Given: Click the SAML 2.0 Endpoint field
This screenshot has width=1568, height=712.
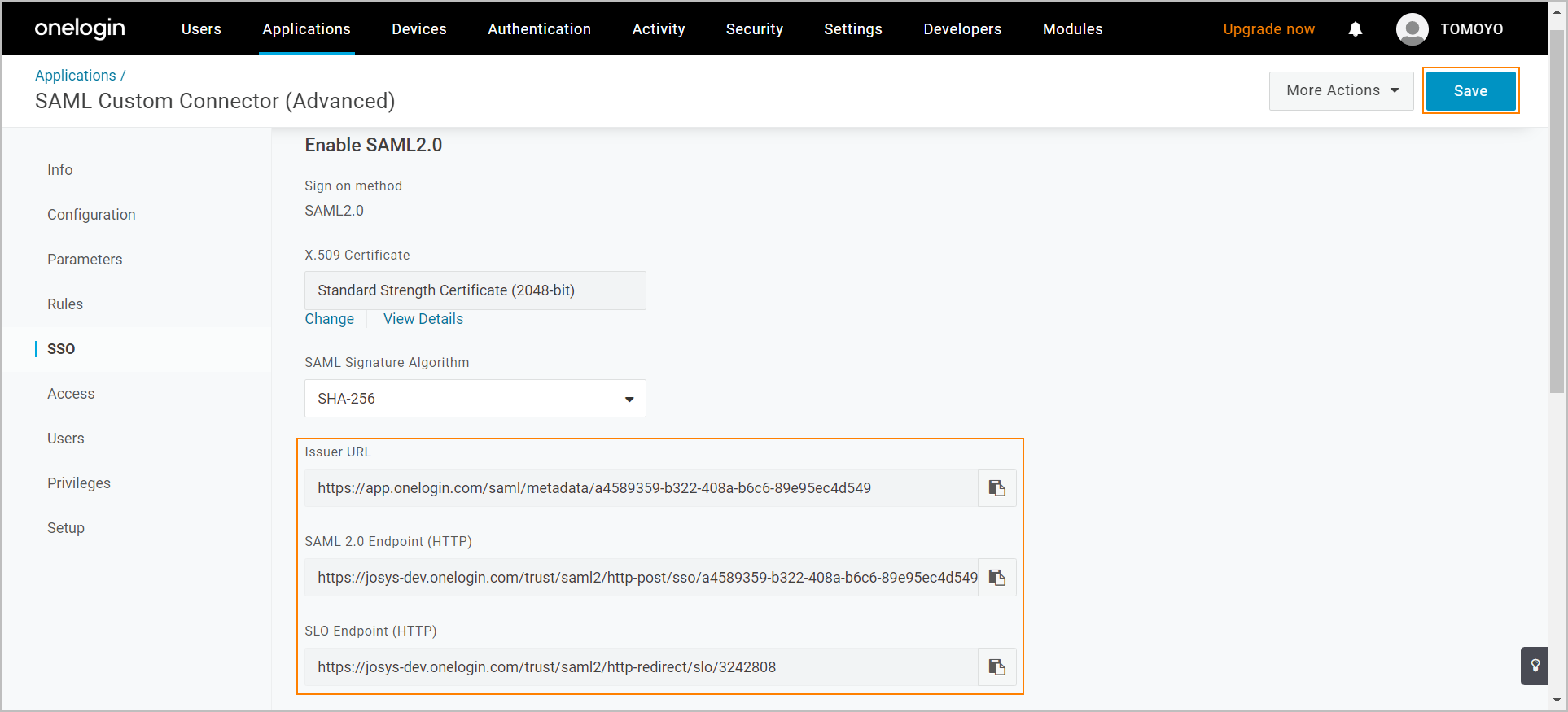Looking at the screenshot, I should [x=642, y=578].
